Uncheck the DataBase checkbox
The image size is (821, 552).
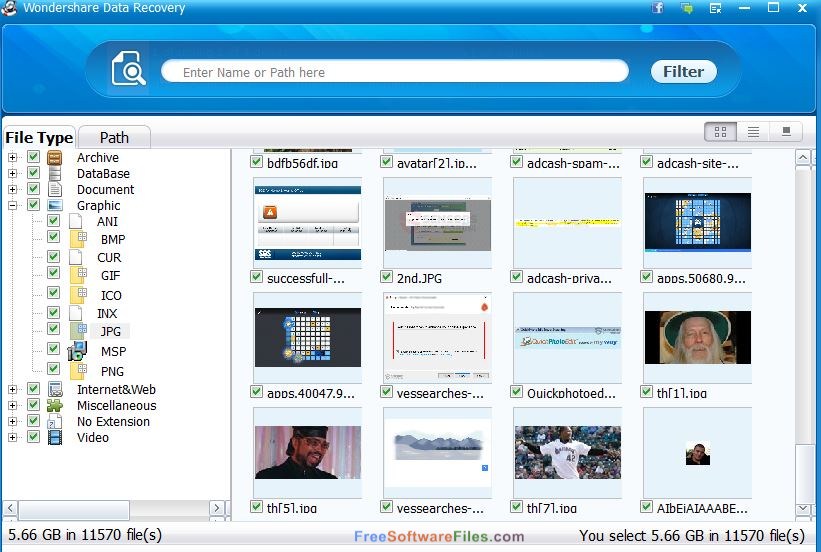[34, 172]
